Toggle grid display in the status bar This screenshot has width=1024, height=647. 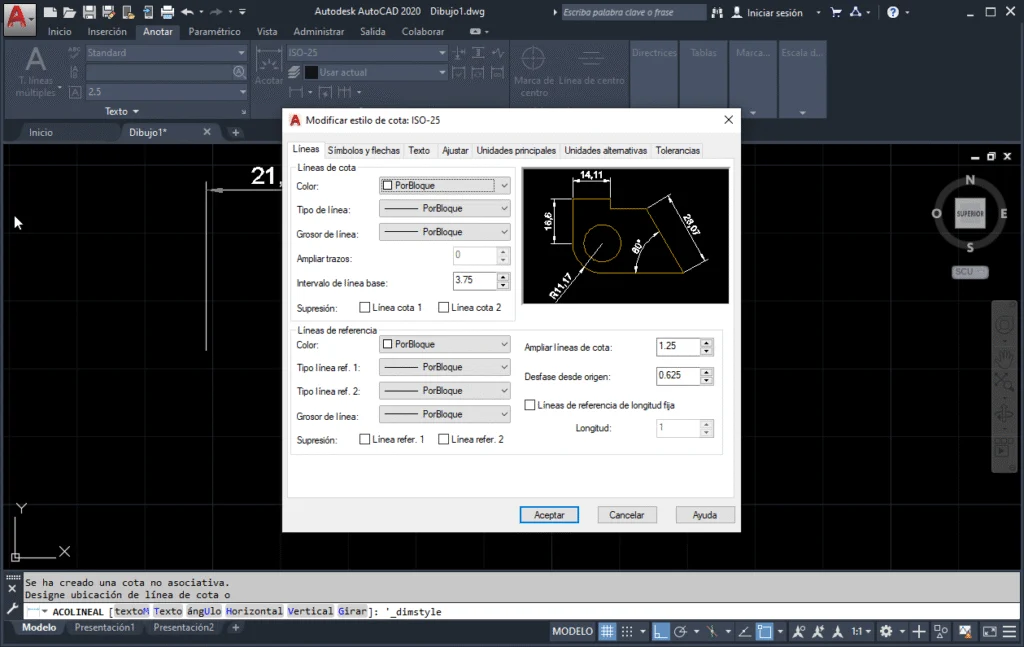pyautogui.click(x=606, y=631)
